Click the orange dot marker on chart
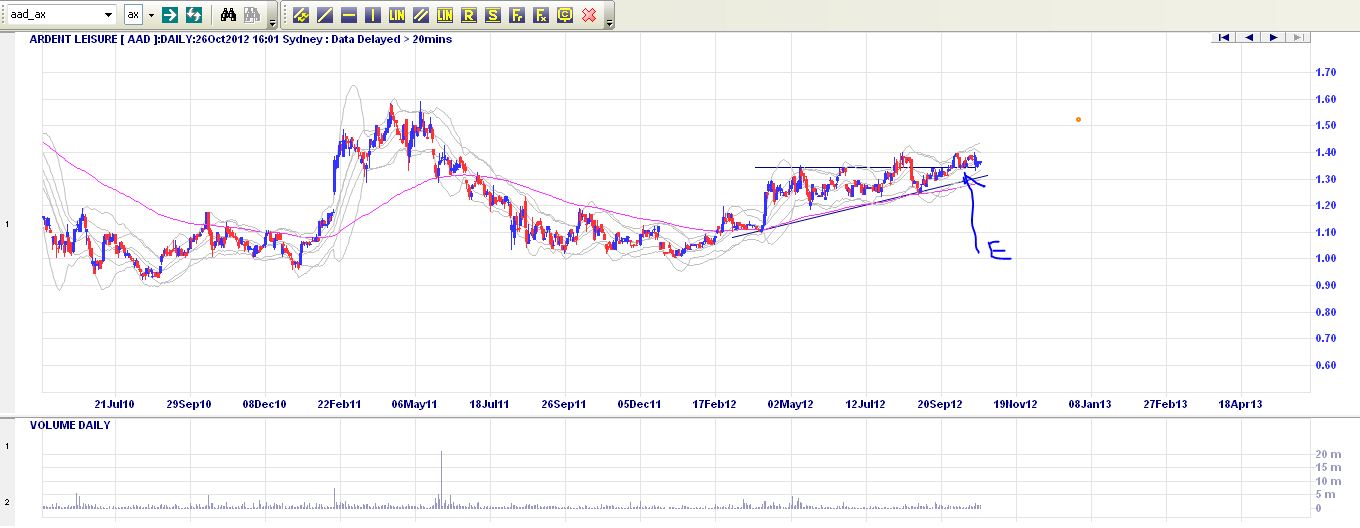This screenshot has width=1360, height=528. click(x=1078, y=120)
